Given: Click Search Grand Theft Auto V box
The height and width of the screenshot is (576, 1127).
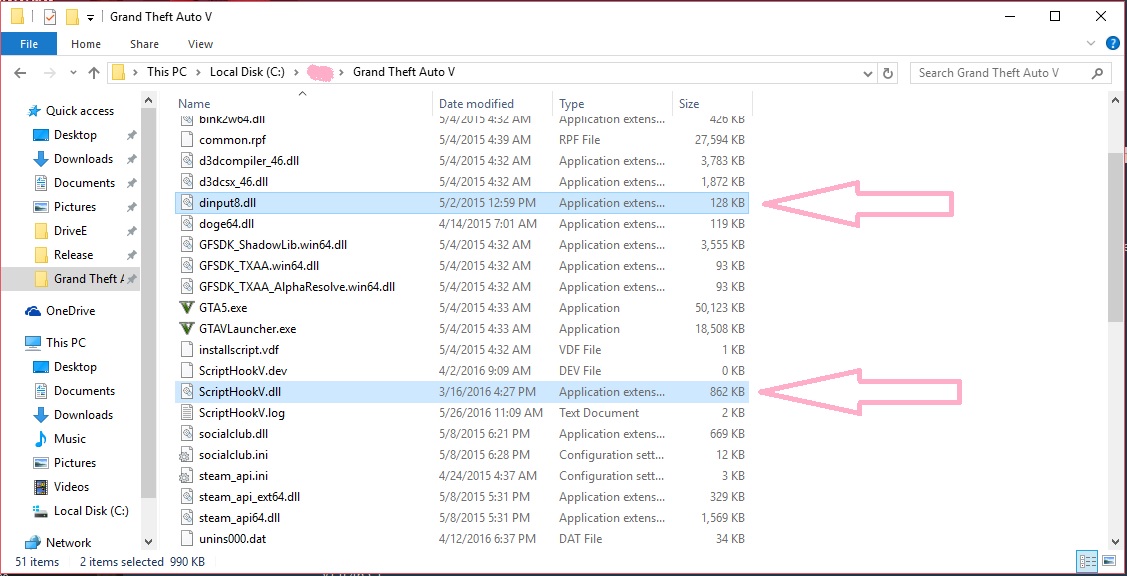Looking at the screenshot, I should tap(1010, 73).
